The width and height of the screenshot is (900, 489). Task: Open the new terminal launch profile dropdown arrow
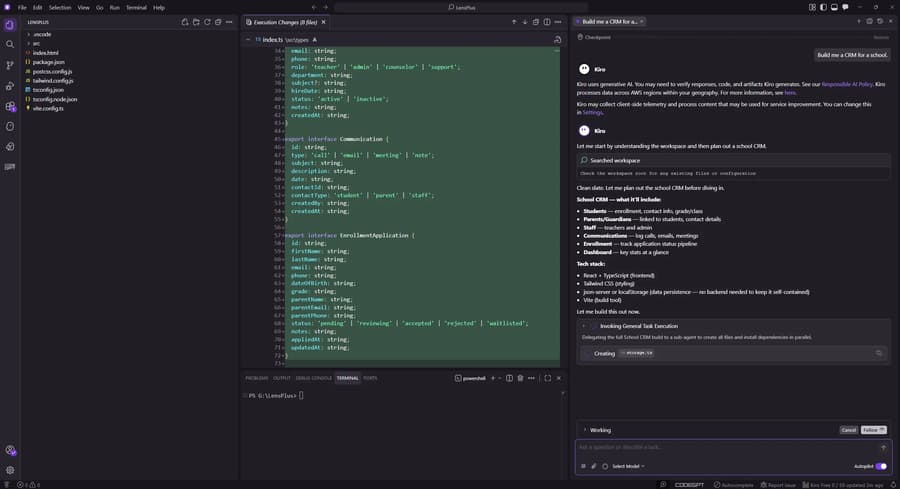point(500,378)
